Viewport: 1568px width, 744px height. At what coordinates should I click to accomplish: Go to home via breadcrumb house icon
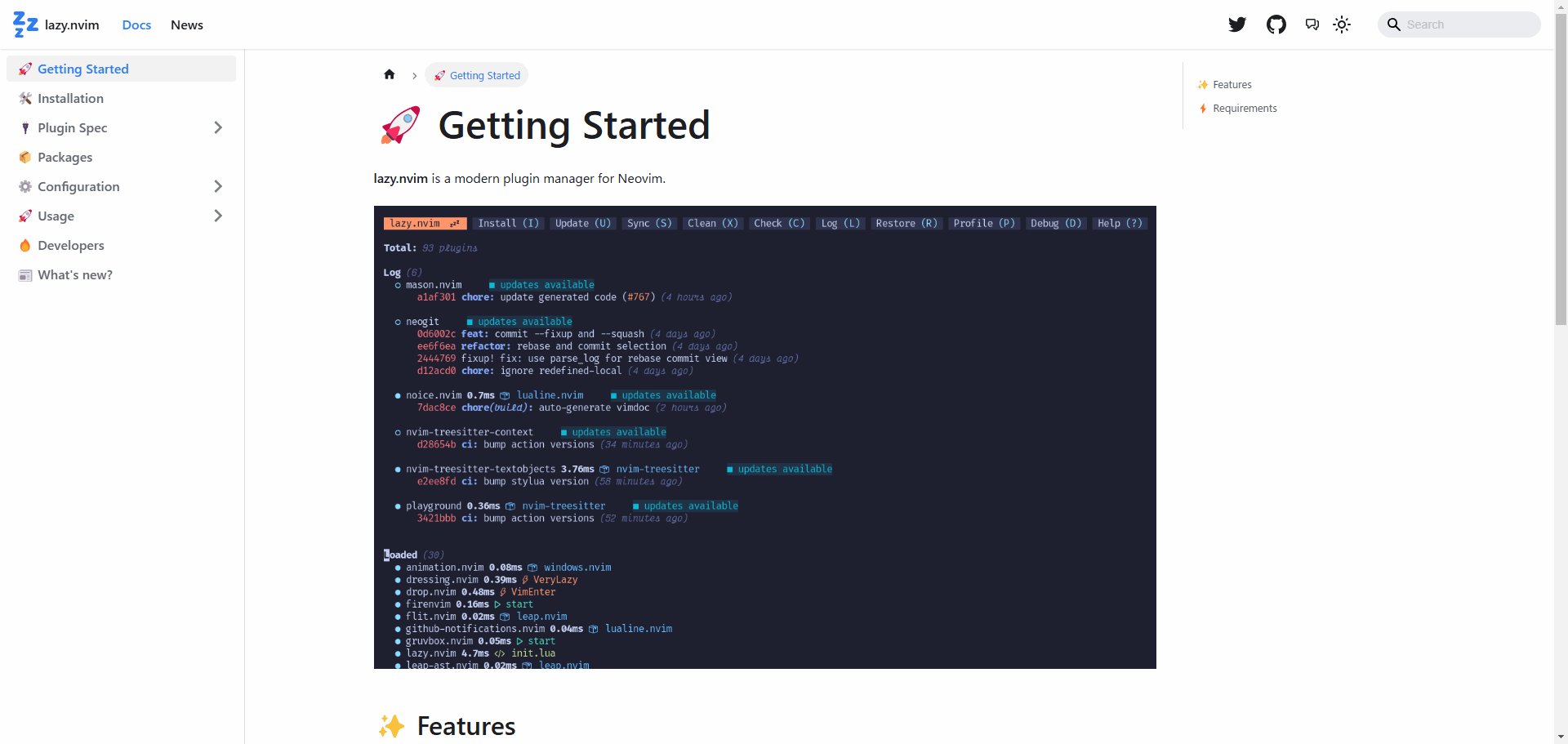point(390,74)
